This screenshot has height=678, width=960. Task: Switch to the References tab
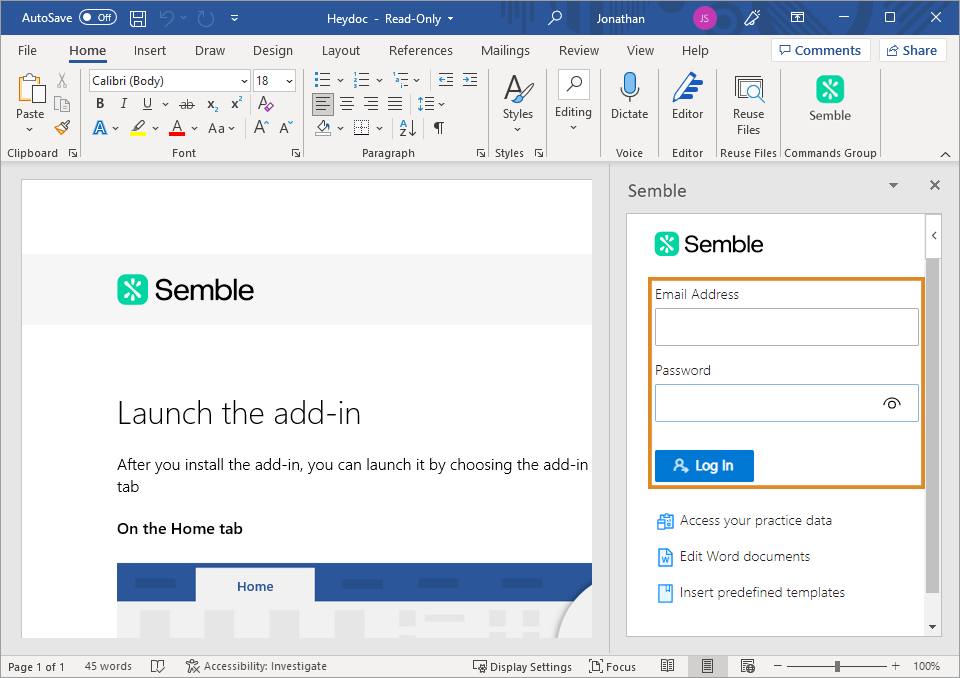[421, 50]
